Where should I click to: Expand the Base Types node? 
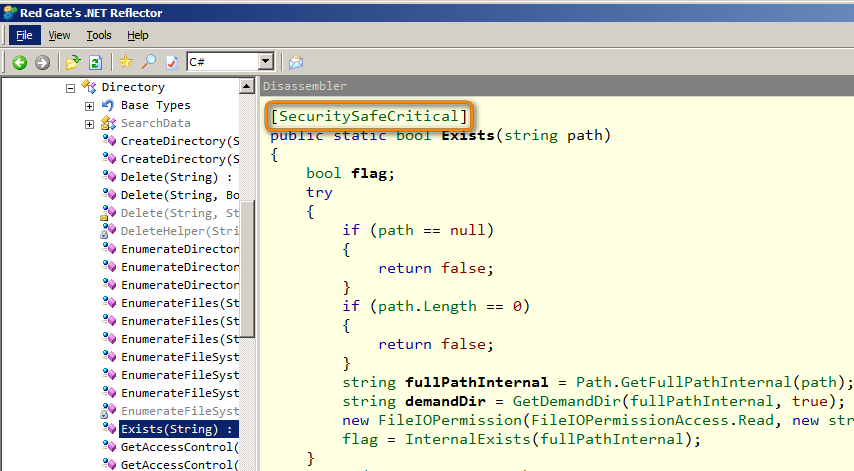pos(89,105)
